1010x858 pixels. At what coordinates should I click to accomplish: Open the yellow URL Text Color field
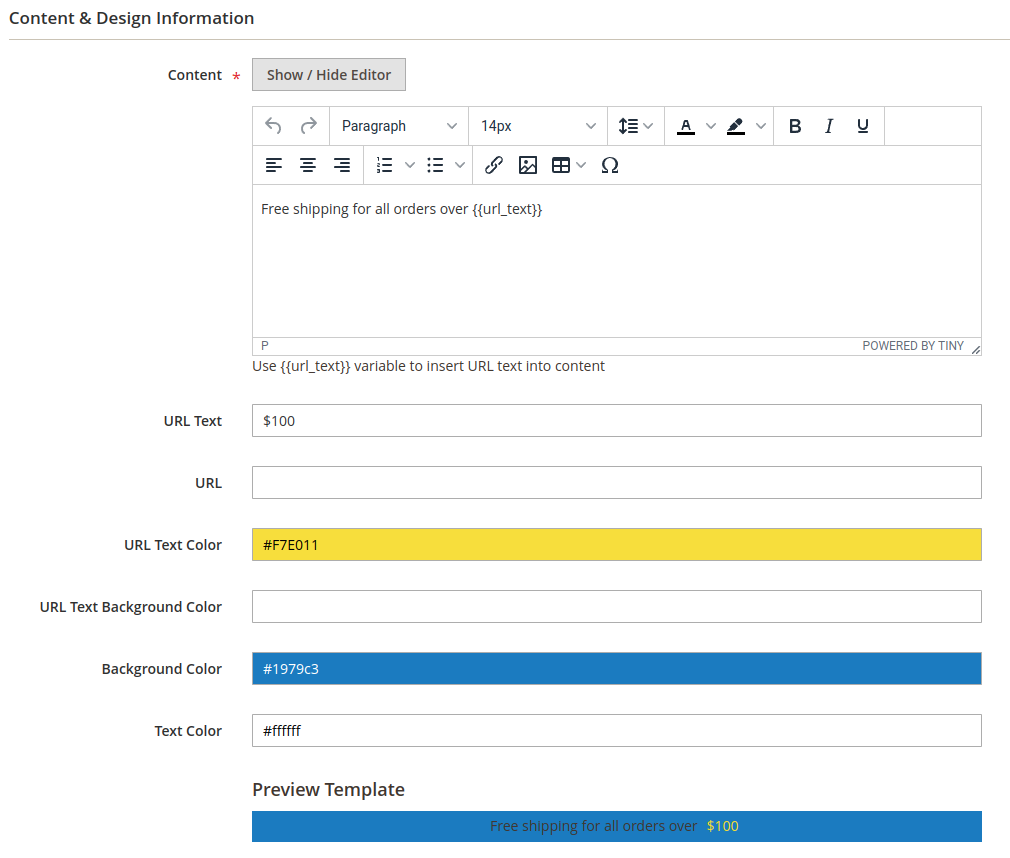(x=616, y=545)
